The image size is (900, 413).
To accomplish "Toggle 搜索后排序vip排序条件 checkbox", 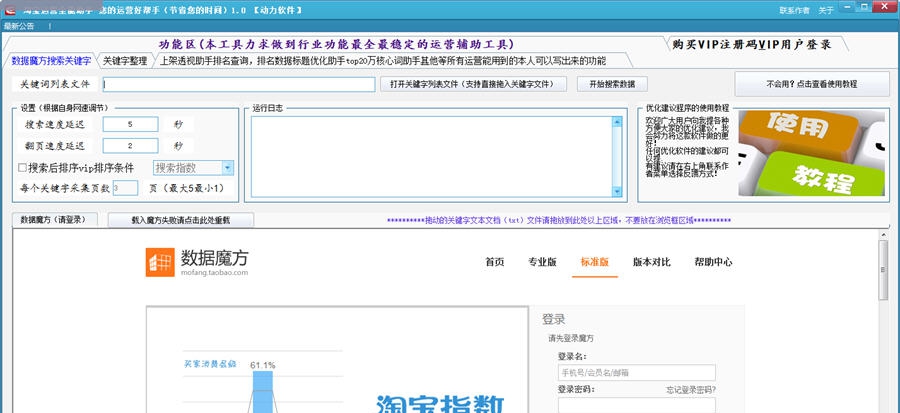I will pyautogui.click(x=22, y=167).
